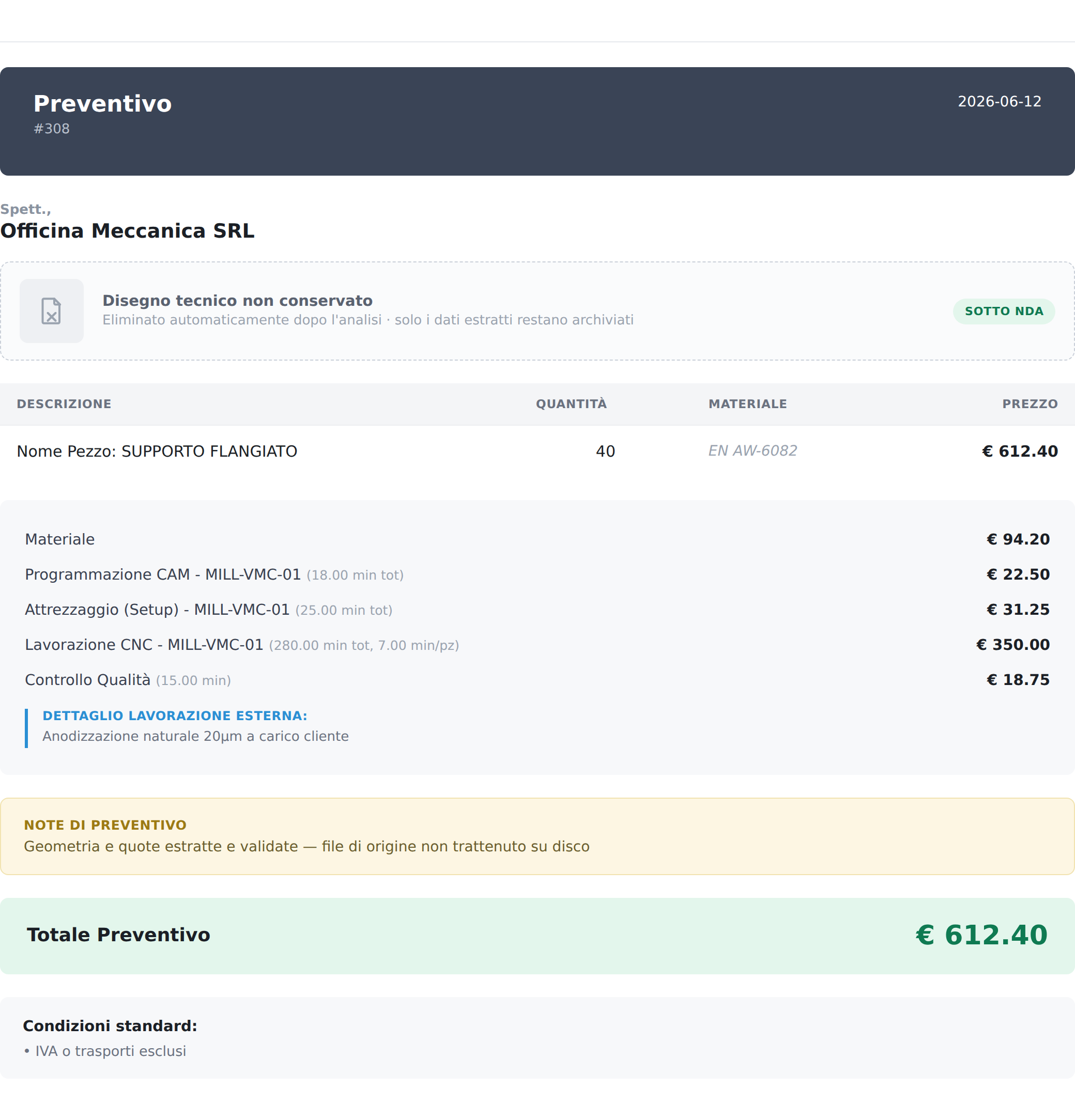
Task: Click 'NOTE DI PREVENTIVO' heading
Action: coord(105,825)
